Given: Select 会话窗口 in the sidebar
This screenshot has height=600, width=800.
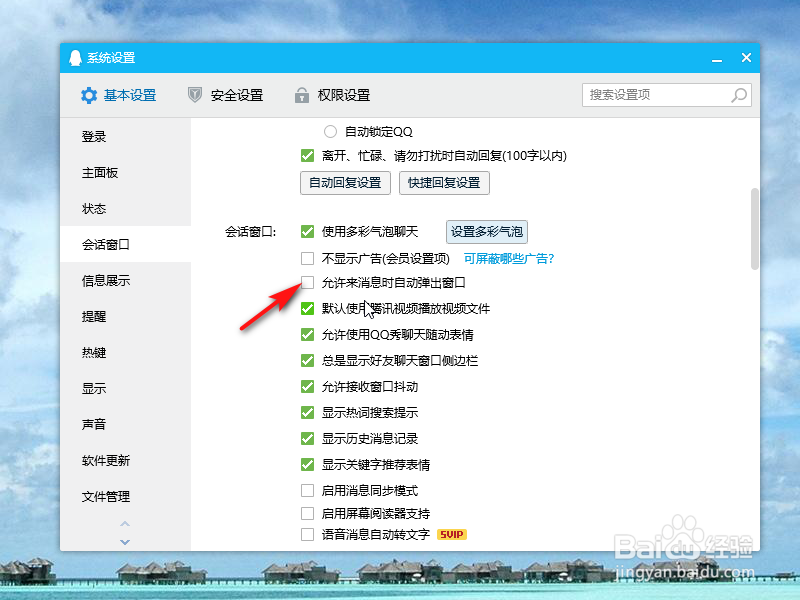Looking at the screenshot, I should (126, 244).
